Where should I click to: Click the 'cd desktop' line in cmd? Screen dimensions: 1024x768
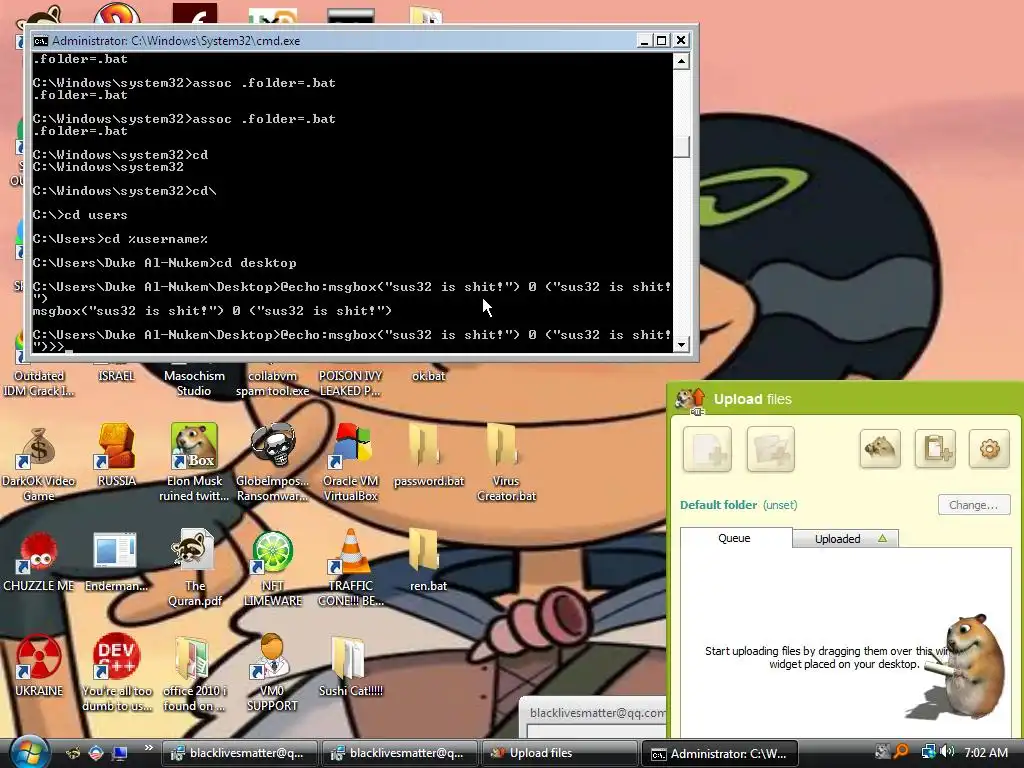[165, 263]
